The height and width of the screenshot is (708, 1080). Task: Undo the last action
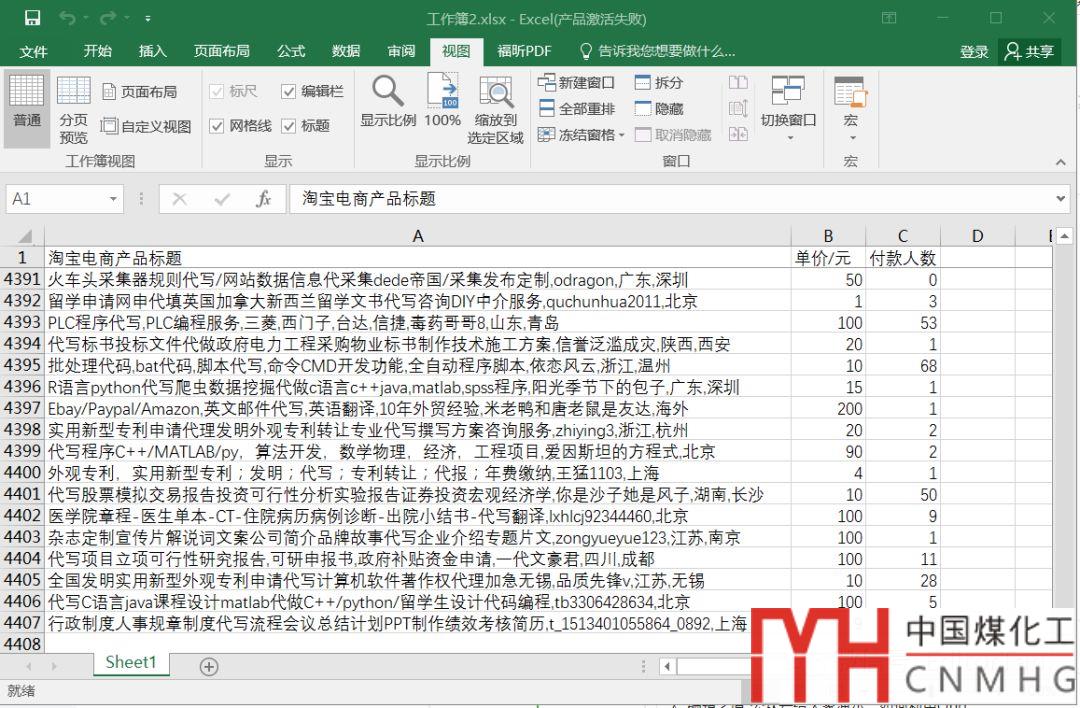[67, 18]
